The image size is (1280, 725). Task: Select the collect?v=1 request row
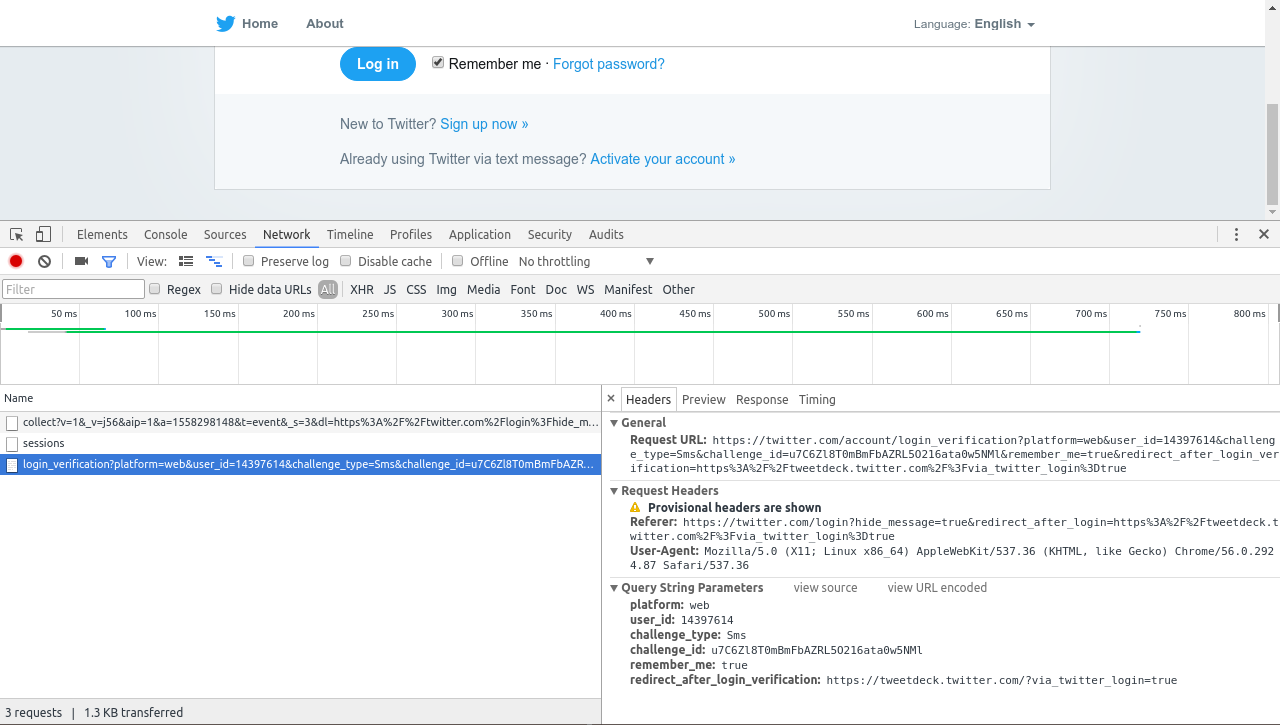click(300, 423)
